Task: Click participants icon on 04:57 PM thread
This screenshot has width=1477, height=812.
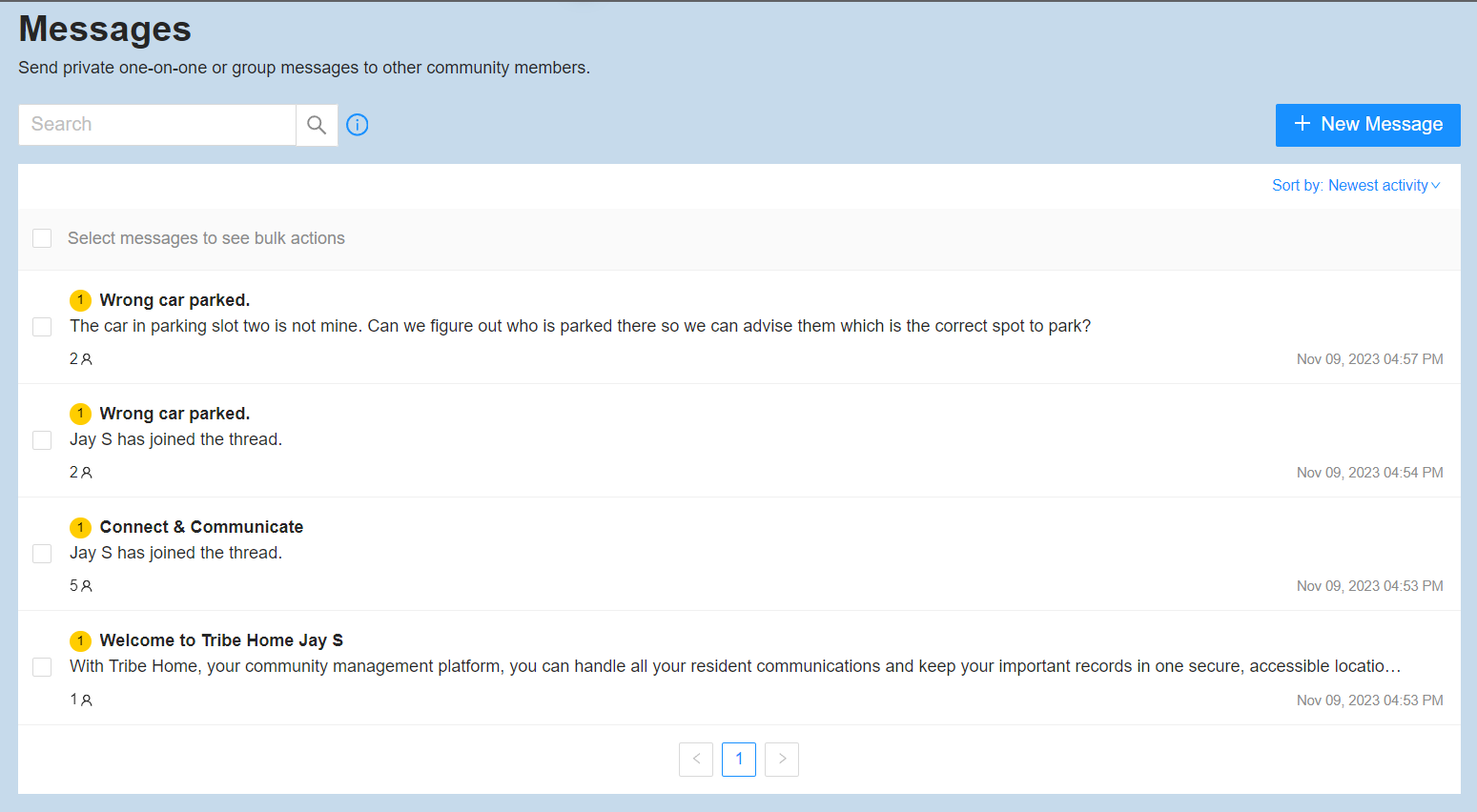Action: 87,359
